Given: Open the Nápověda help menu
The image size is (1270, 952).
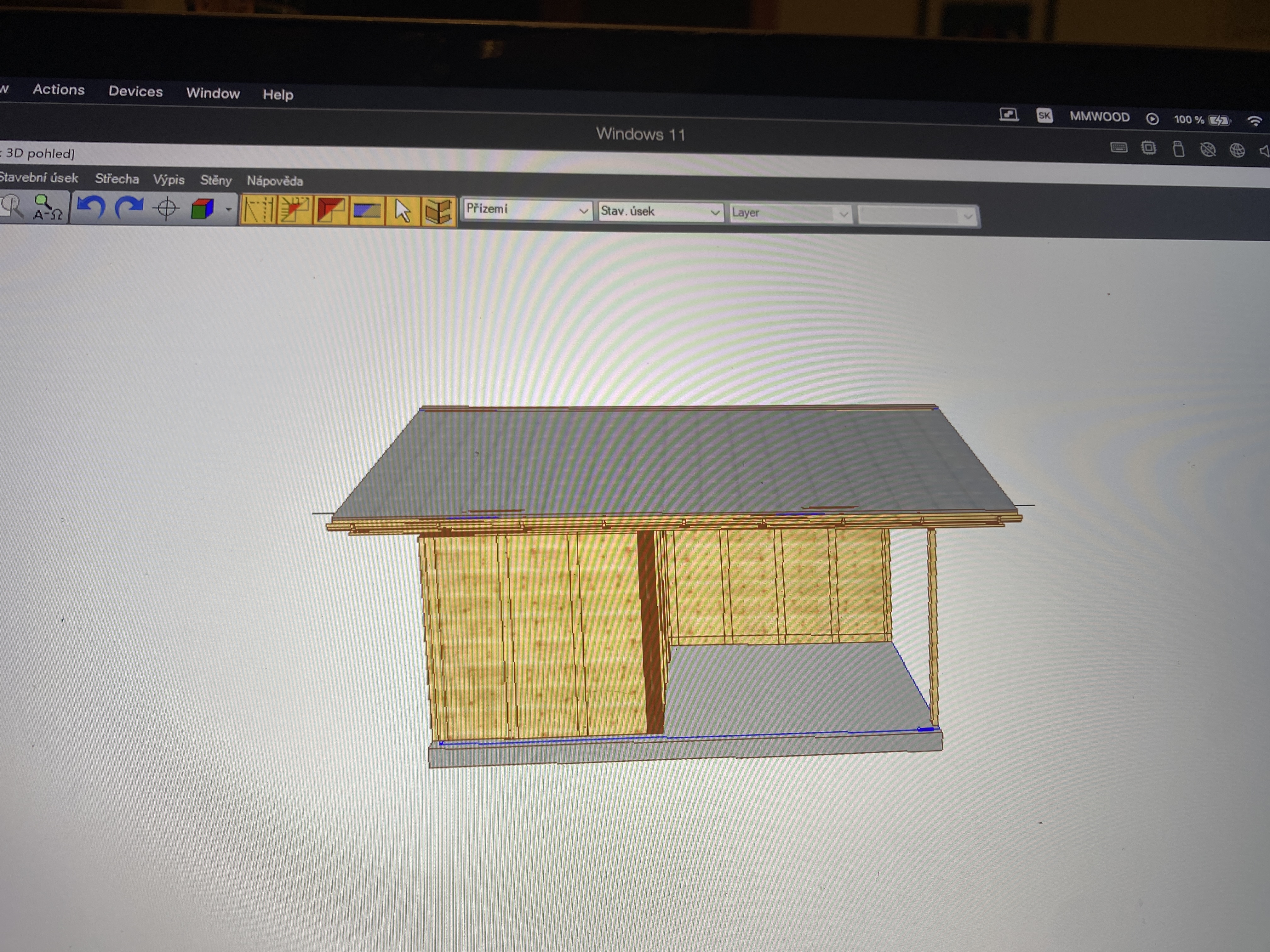Looking at the screenshot, I should [x=275, y=181].
